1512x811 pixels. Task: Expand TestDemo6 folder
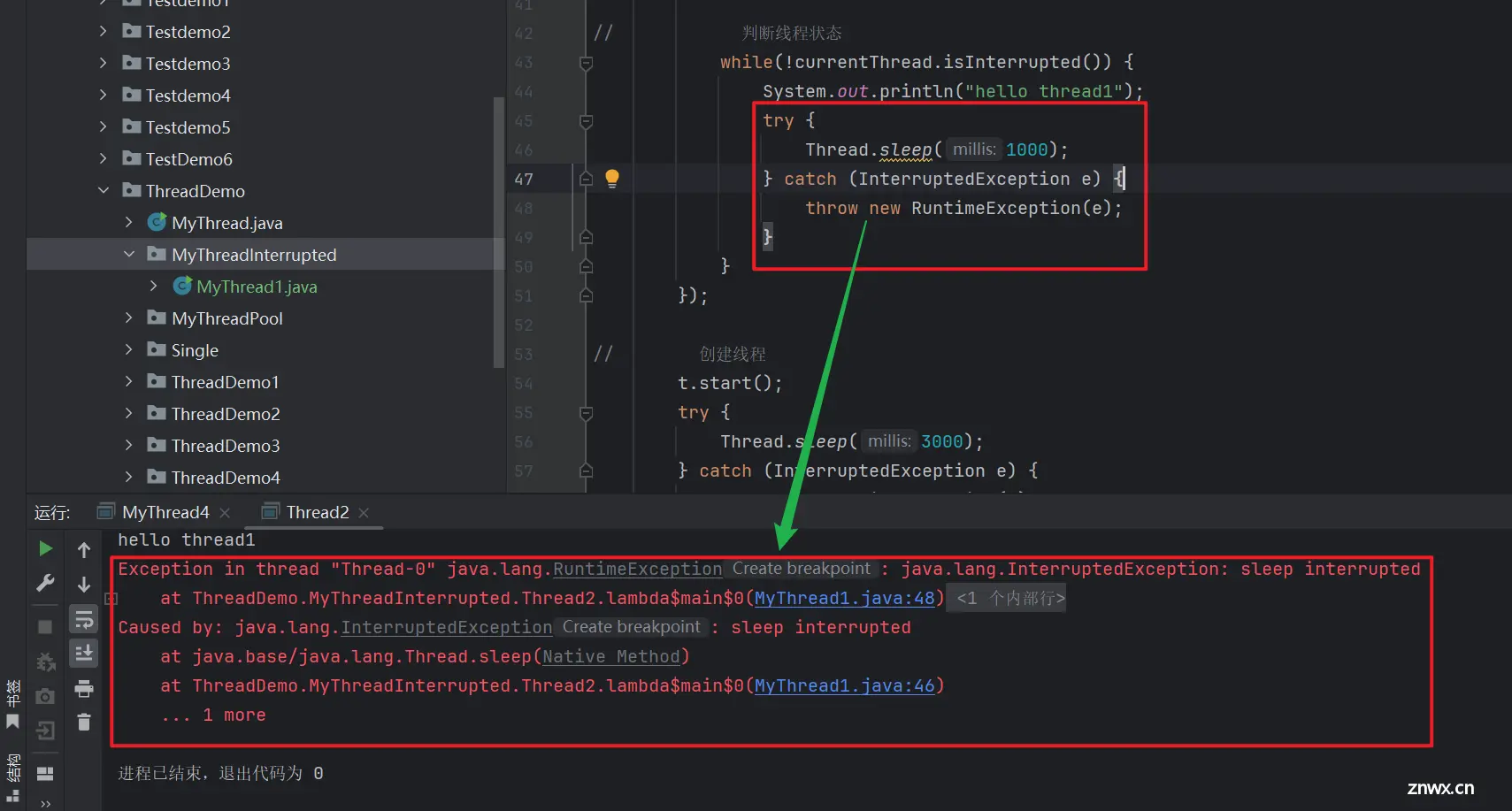pyautogui.click(x=103, y=159)
